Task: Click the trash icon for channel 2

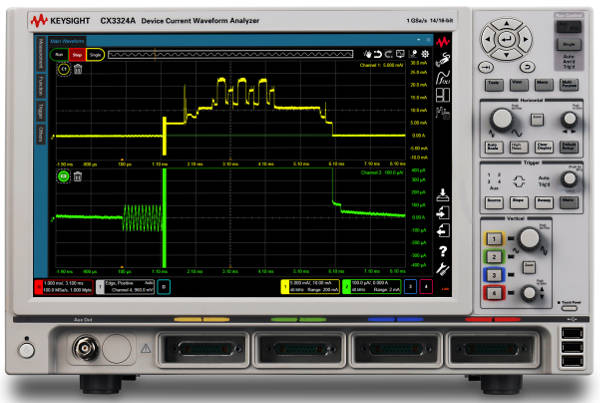Action: point(78,176)
